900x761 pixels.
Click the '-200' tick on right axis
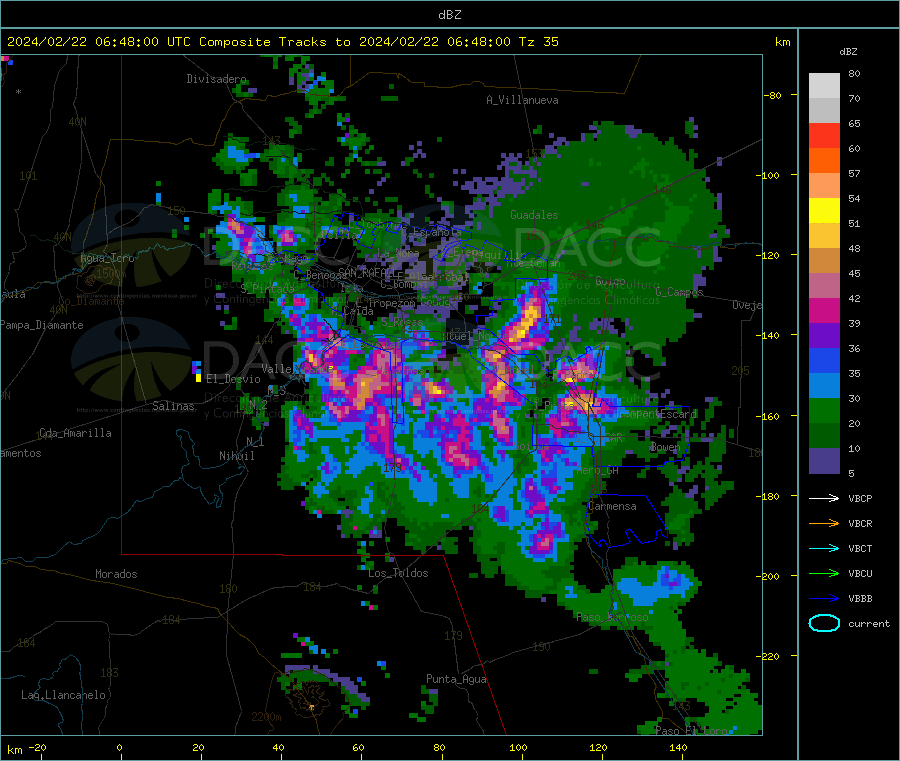click(768, 576)
